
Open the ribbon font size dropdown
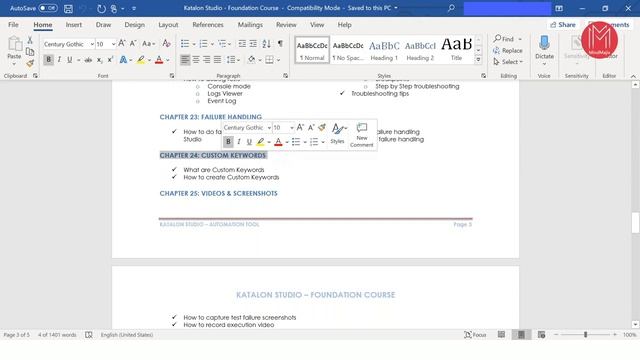(x=113, y=44)
